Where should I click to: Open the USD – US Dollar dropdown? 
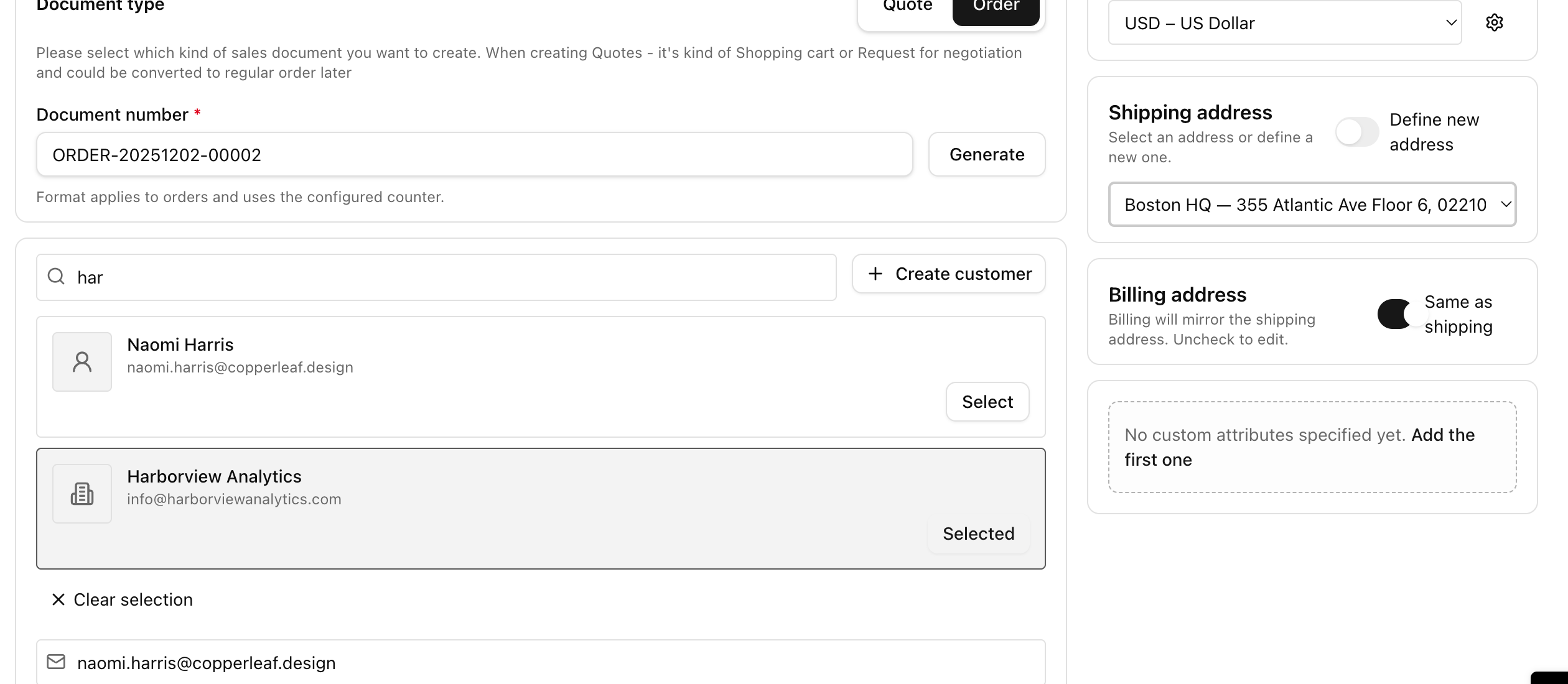click(x=1284, y=22)
